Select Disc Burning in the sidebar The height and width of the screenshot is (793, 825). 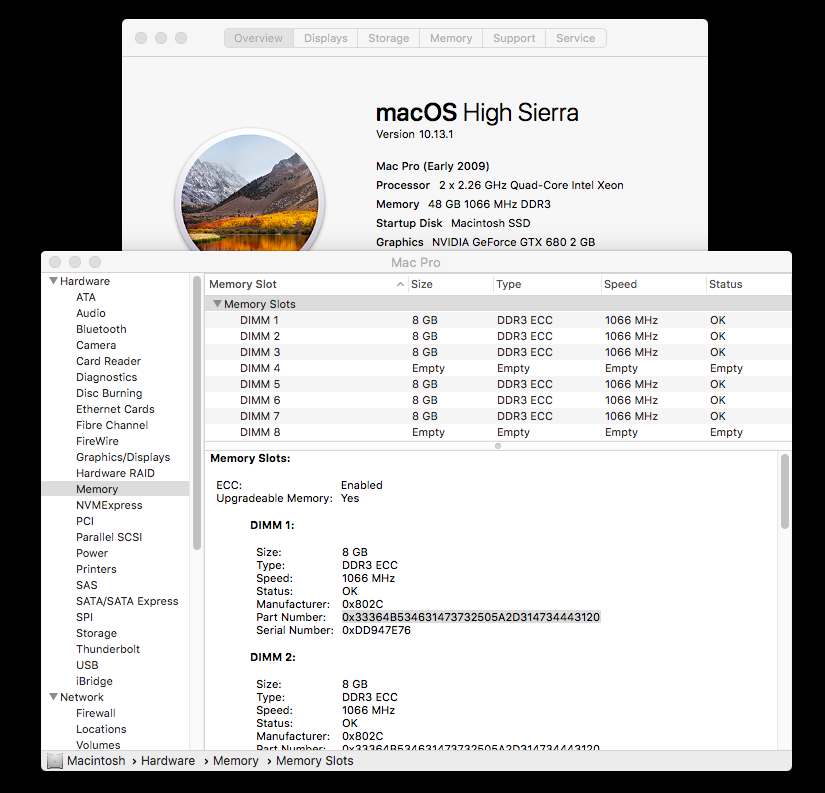tap(109, 393)
